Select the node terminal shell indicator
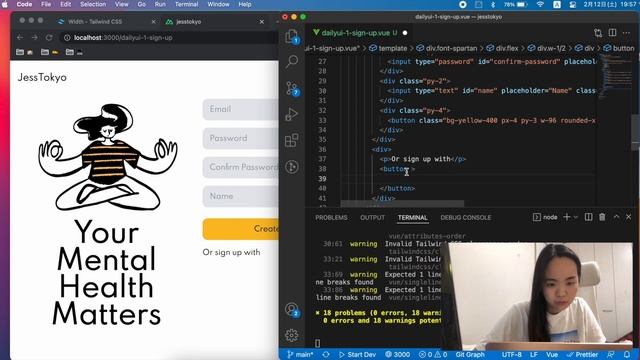Image resolution: width=640 pixels, height=360 pixels. (x=545, y=217)
